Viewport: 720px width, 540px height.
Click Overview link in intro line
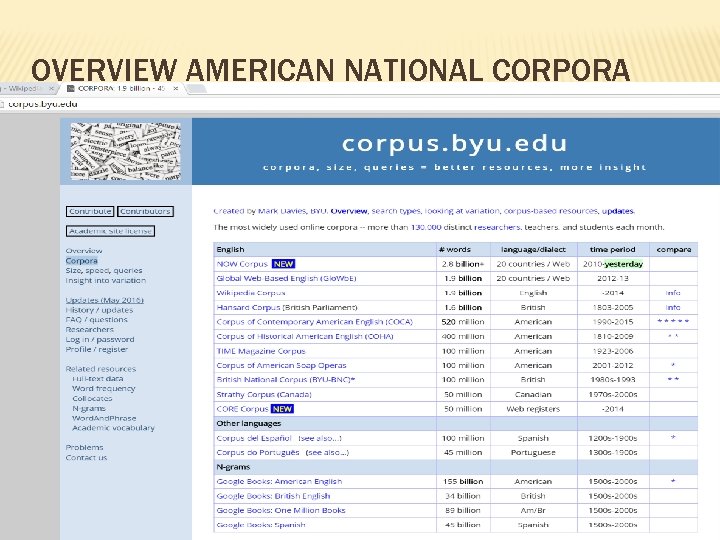(349, 211)
